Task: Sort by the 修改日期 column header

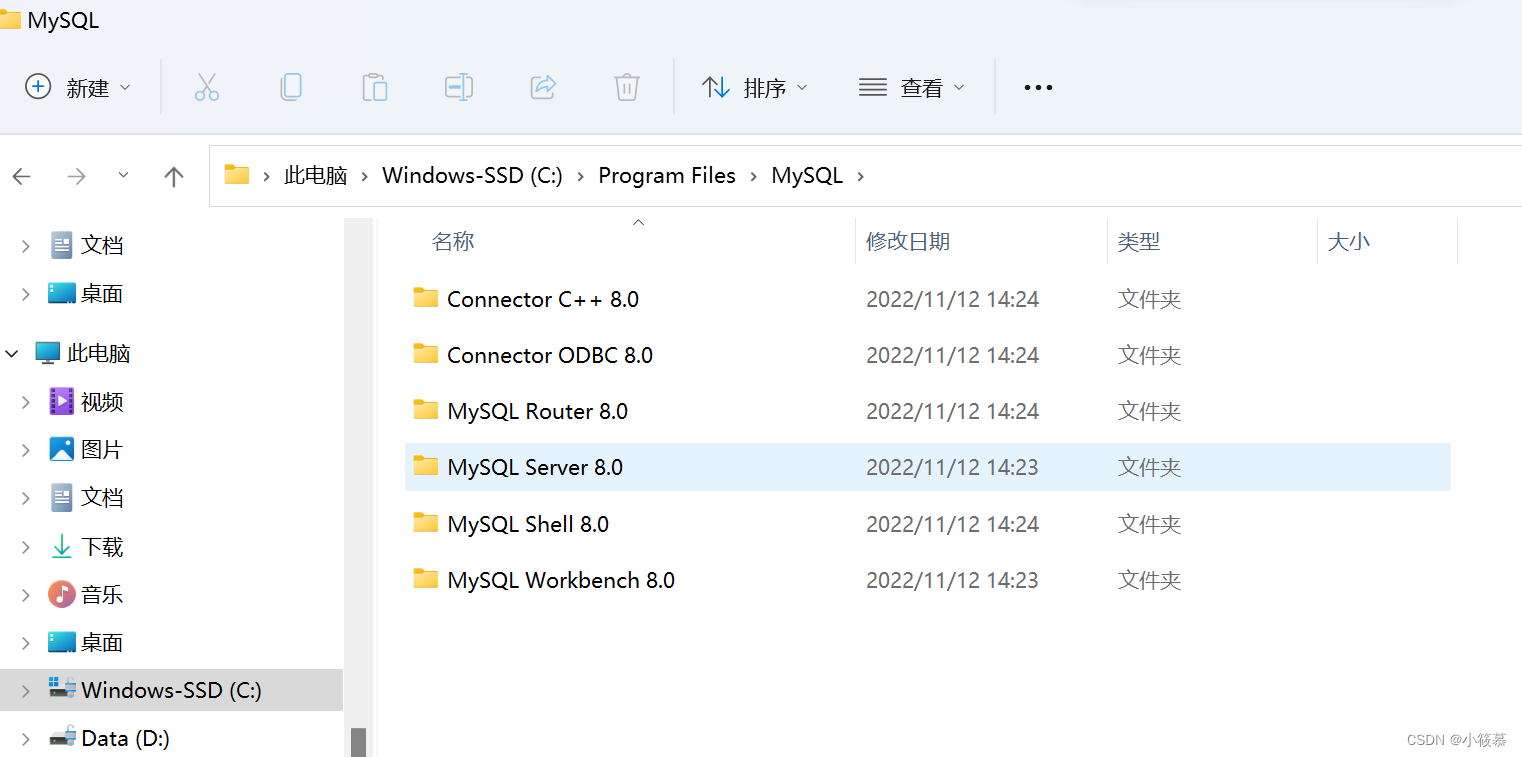Action: [x=908, y=241]
